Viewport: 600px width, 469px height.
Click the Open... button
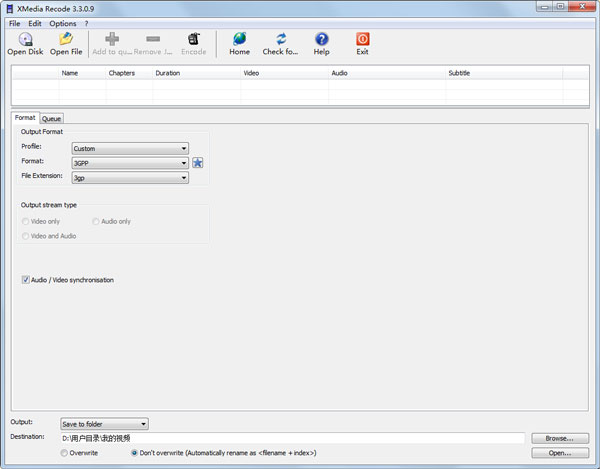[560, 453]
